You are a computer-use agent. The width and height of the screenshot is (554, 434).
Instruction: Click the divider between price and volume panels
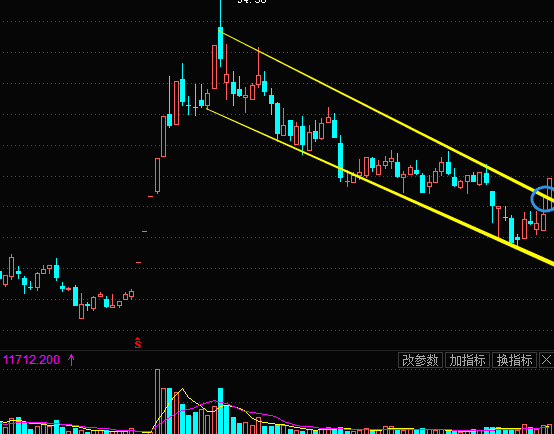[x=277, y=350]
